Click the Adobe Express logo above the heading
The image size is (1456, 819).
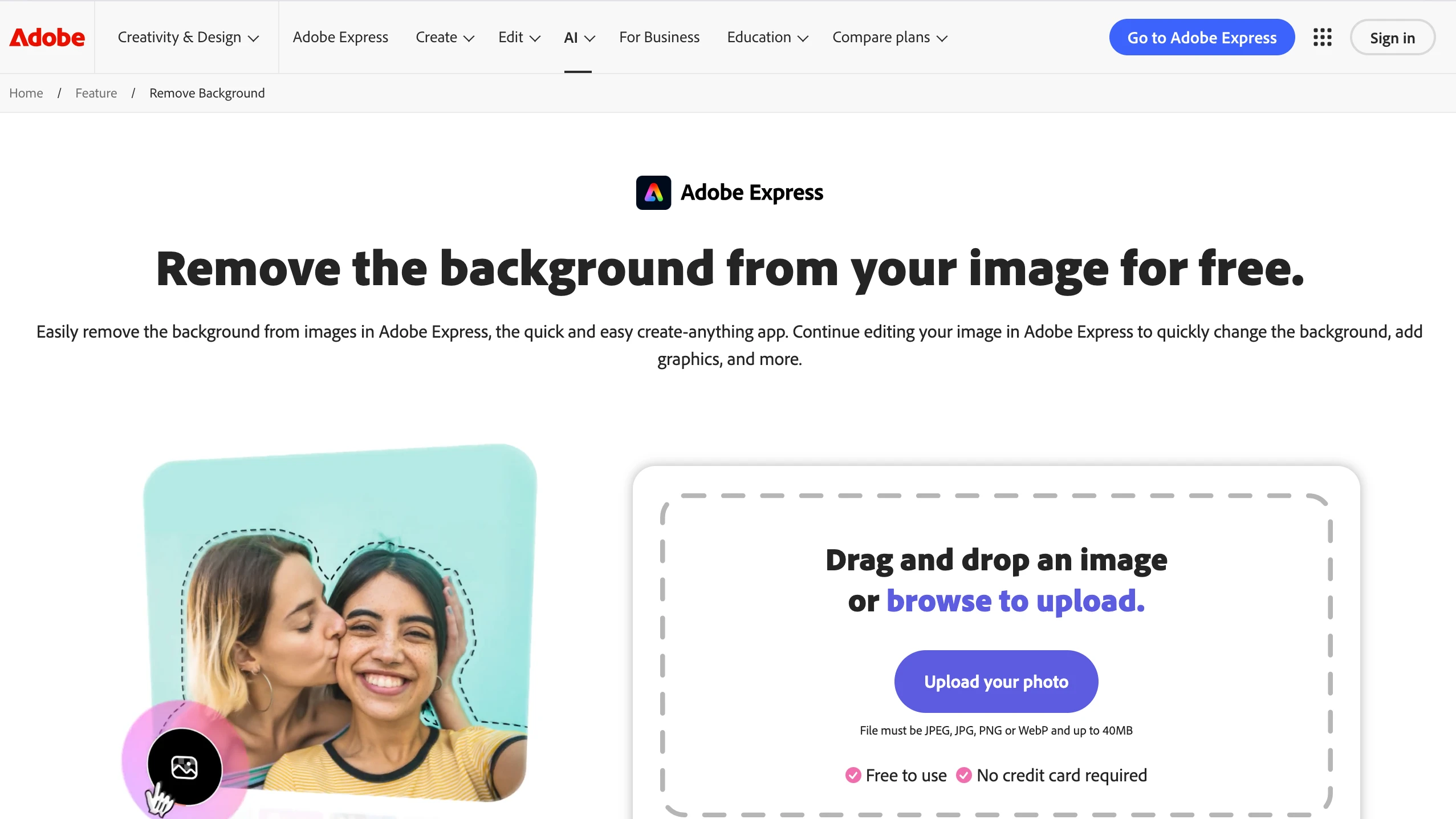click(x=653, y=193)
